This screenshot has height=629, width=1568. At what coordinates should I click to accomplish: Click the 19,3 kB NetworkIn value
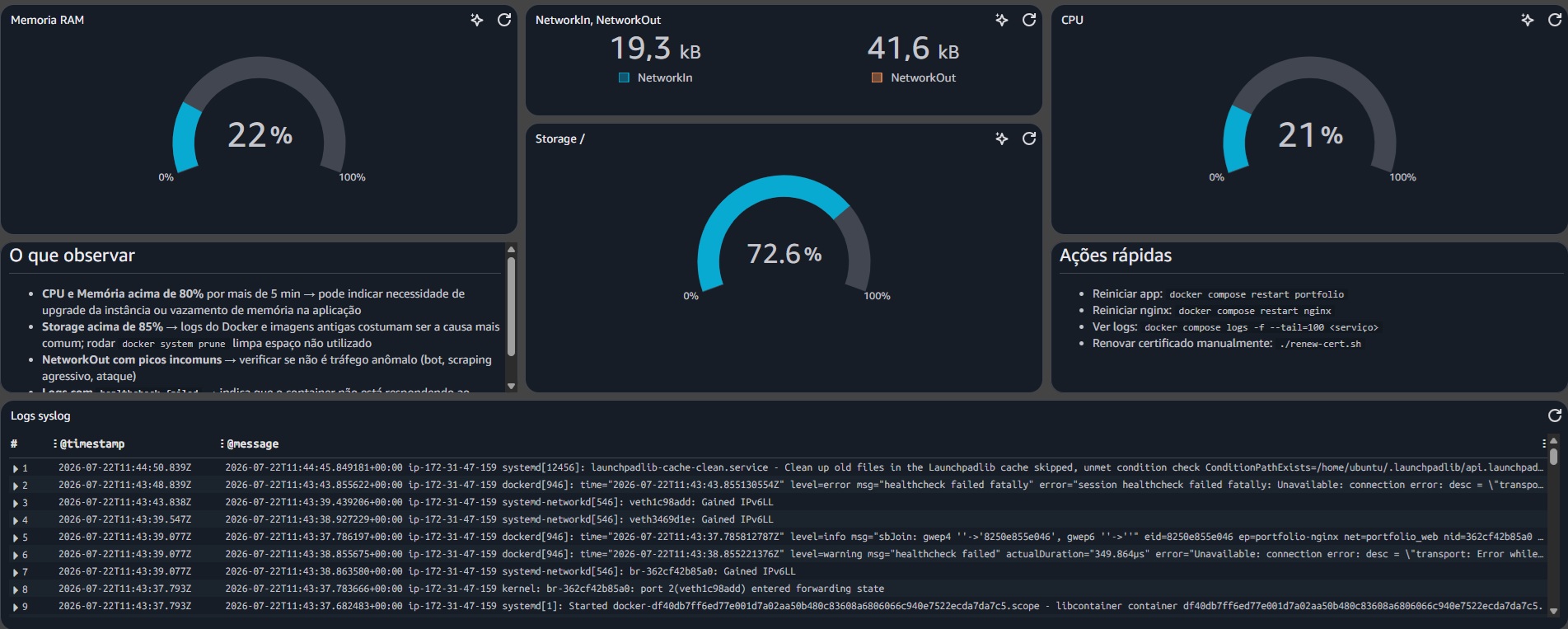point(656,49)
